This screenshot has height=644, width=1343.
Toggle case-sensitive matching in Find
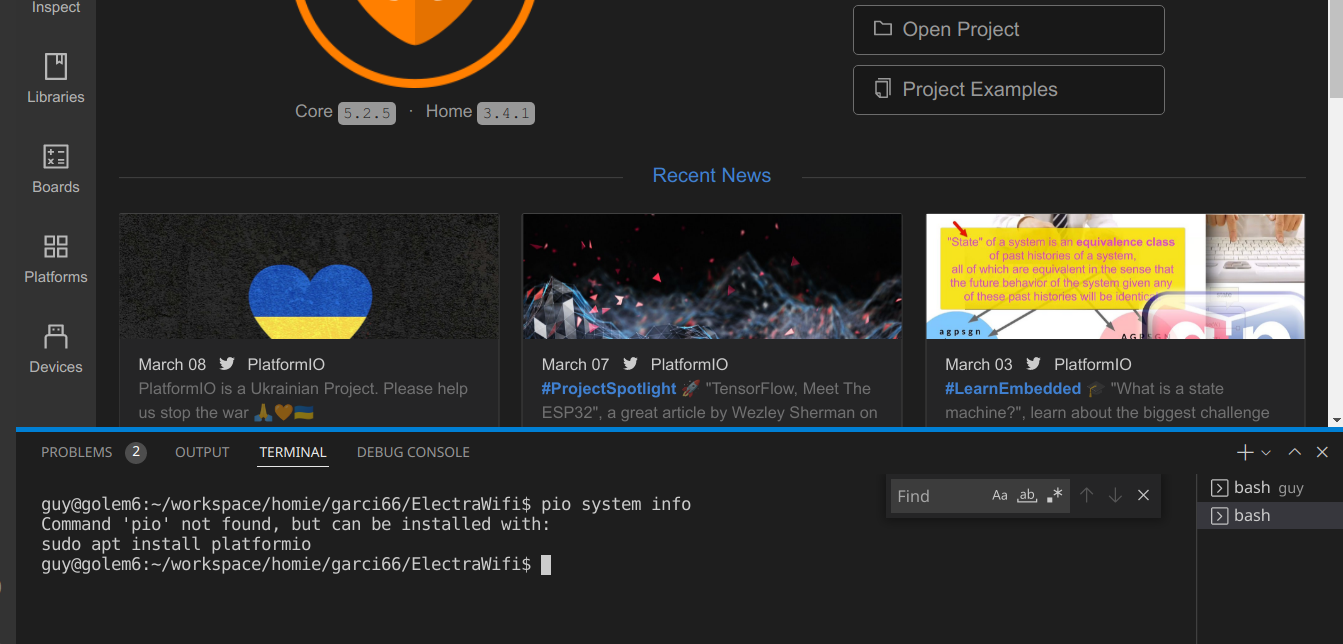[x=999, y=495]
